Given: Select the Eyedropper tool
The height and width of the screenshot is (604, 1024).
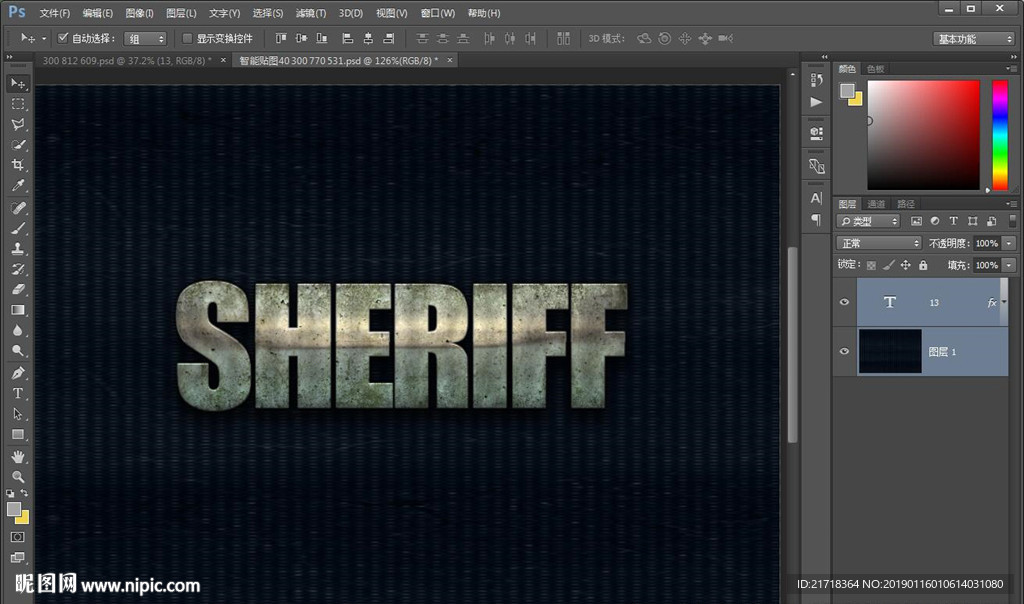Looking at the screenshot, I should [18, 187].
